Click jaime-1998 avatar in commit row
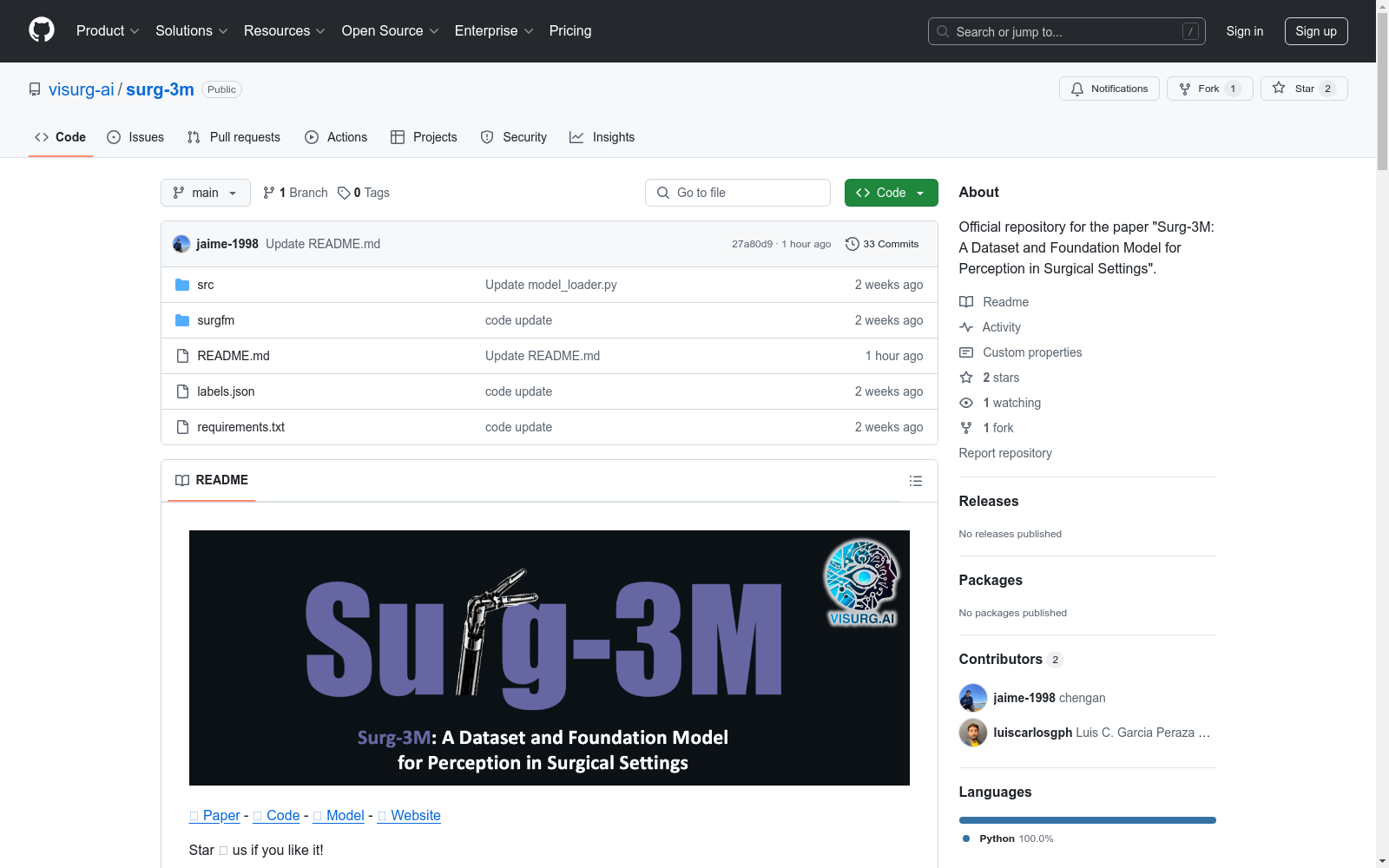This screenshot has height=868, width=1389. 181,244
